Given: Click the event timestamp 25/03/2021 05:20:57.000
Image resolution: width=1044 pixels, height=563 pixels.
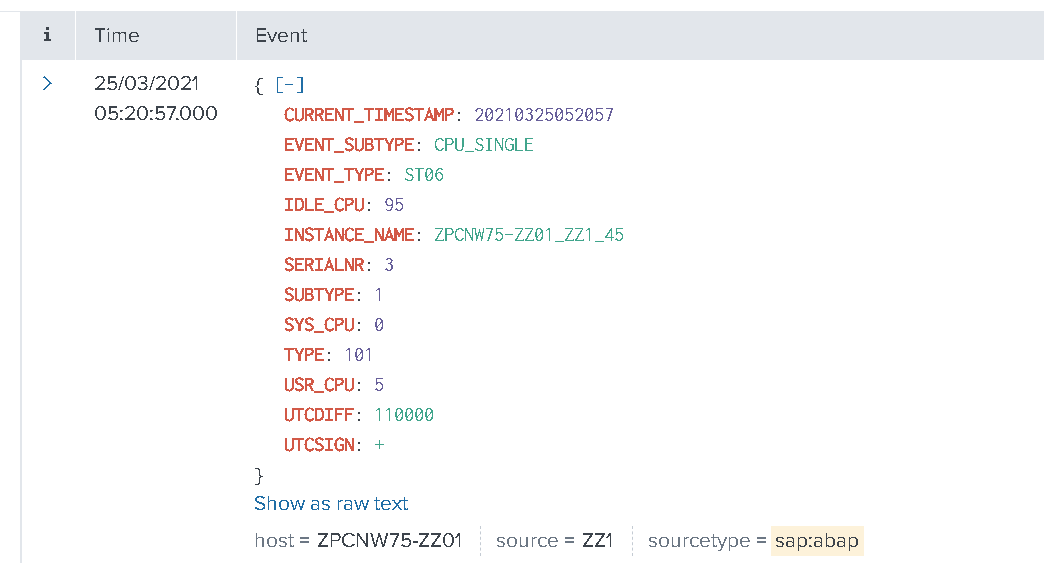Looking at the screenshot, I should [155, 98].
